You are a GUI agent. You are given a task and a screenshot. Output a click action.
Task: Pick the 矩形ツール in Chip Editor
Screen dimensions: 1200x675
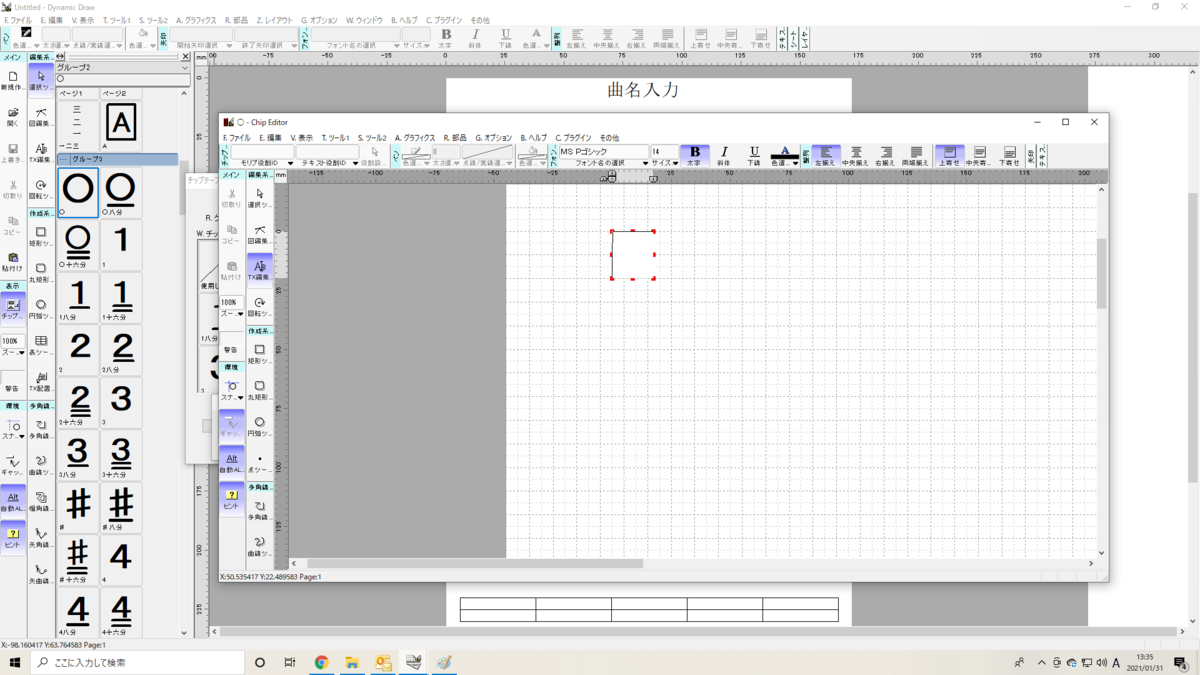259,353
